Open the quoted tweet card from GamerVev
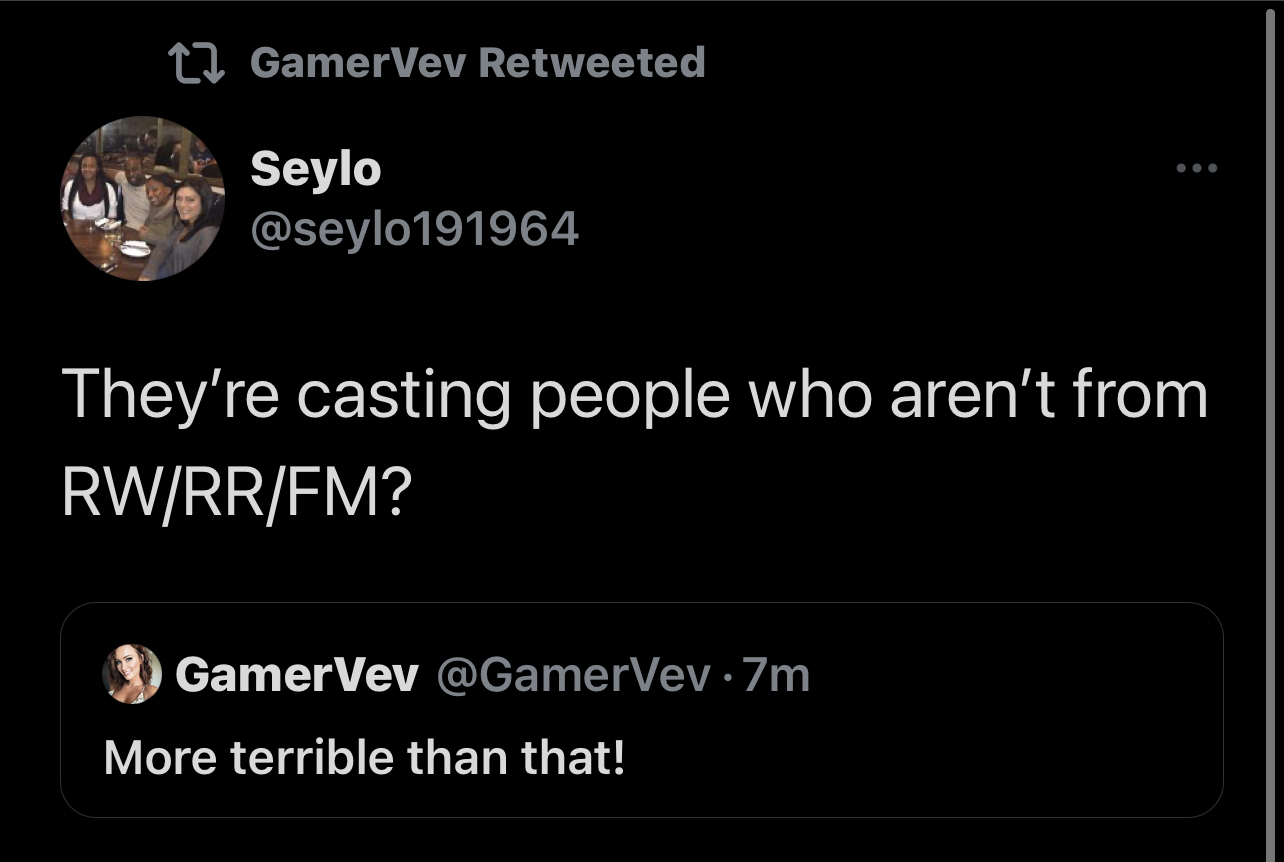 click(x=642, y=710)
